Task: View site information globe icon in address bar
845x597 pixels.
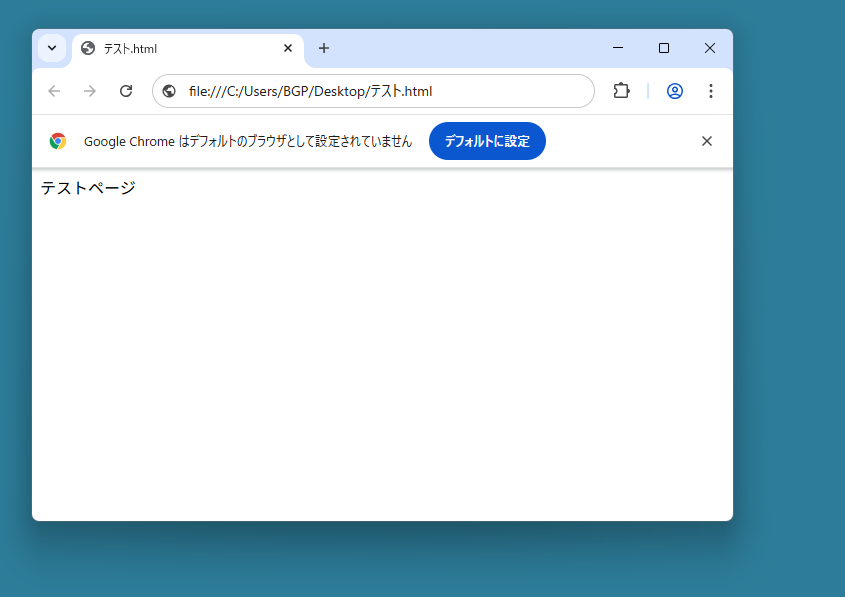Action: coord(169,91)
